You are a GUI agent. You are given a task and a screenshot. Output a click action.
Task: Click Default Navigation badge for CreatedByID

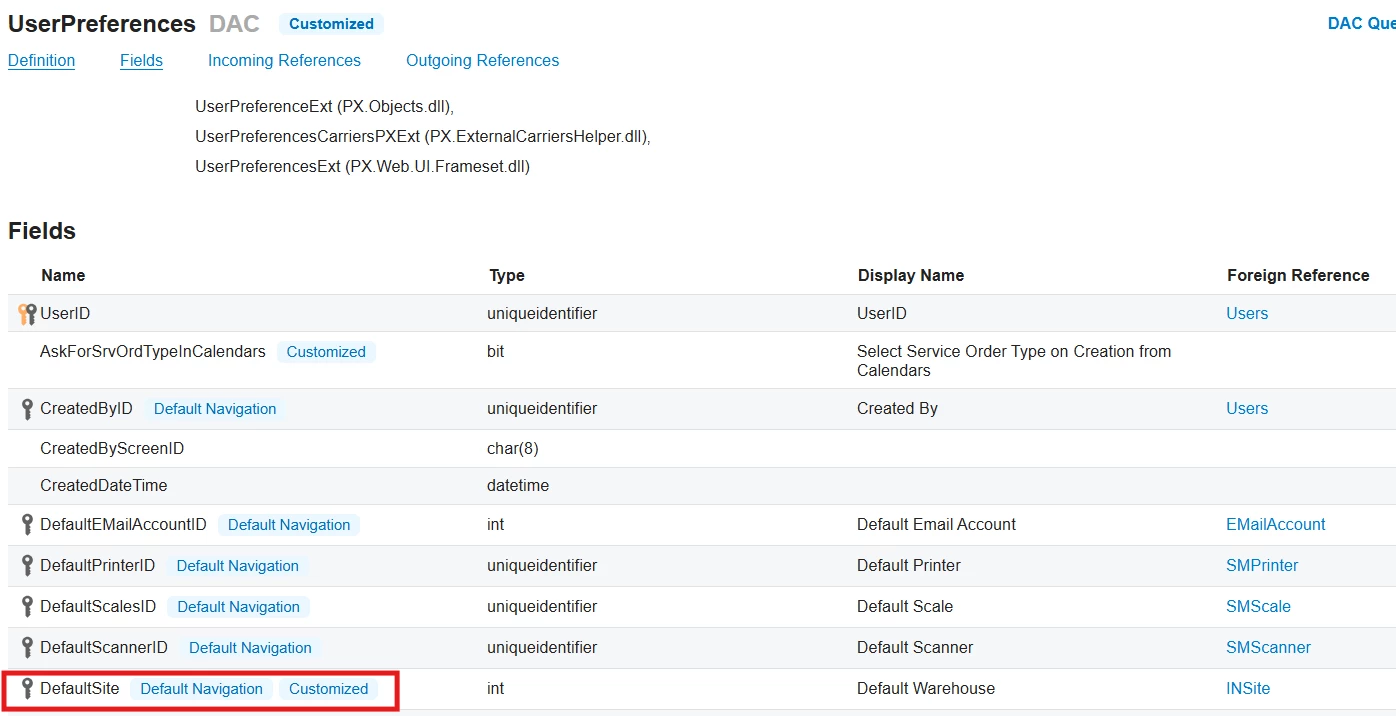[x=214, y=408]
